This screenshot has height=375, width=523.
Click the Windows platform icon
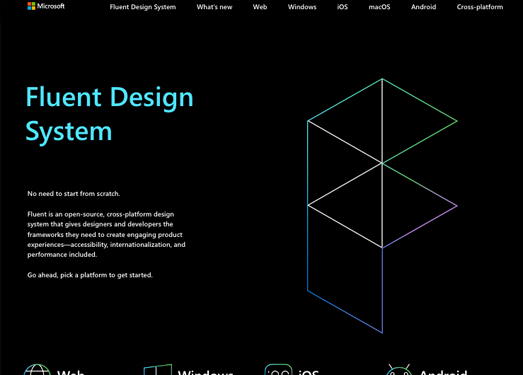158,370
